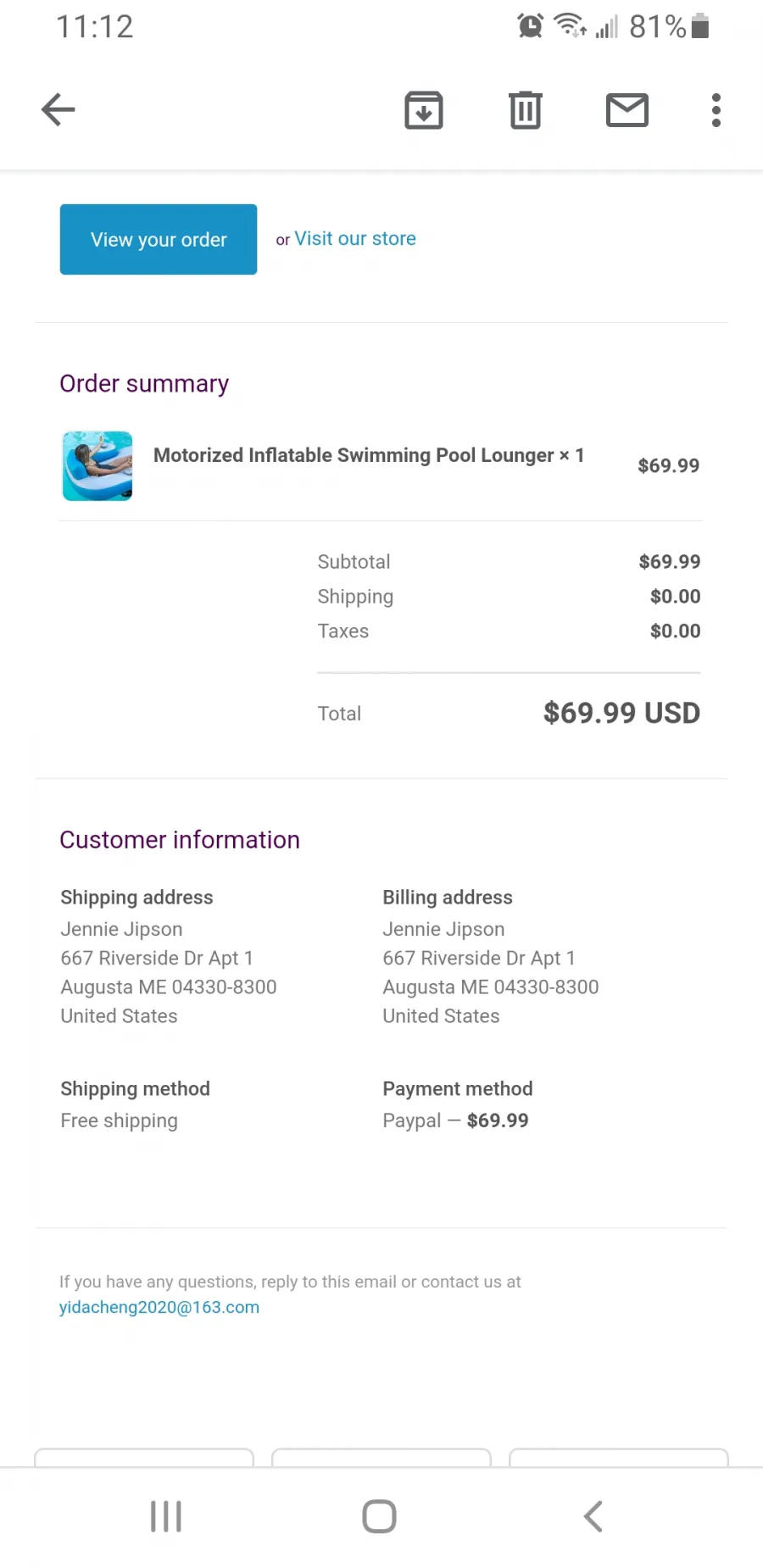
Task: Tap the $69.99 USD total amount
Action: pos(621,713)
